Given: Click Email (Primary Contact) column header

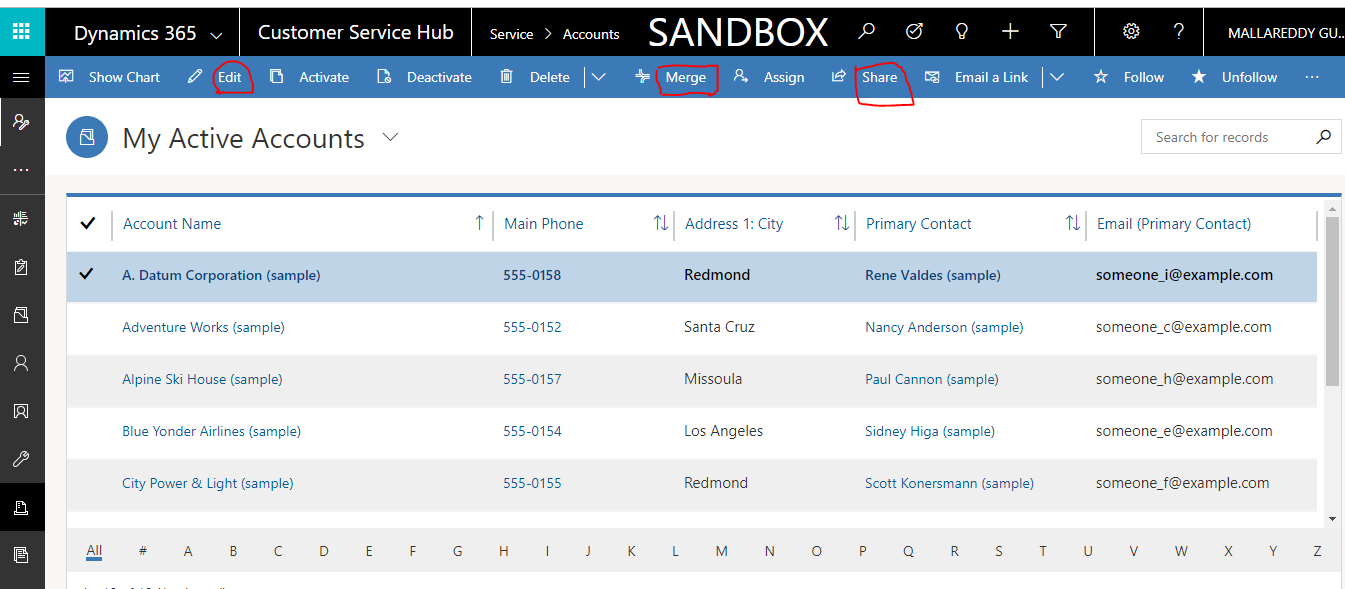Looking at the screenshot, I should [1174, 224].
